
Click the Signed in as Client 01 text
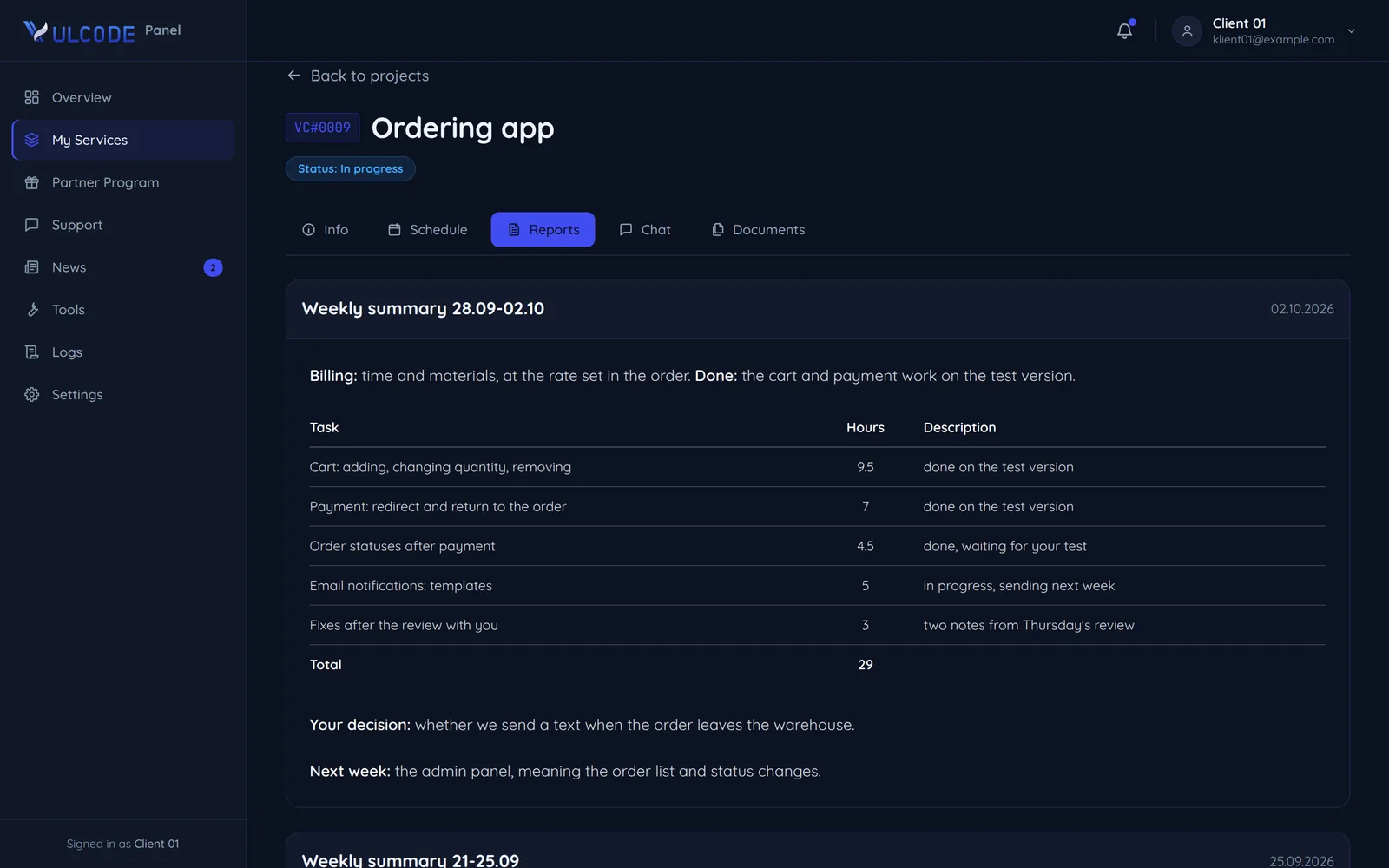tap(122, 844)
